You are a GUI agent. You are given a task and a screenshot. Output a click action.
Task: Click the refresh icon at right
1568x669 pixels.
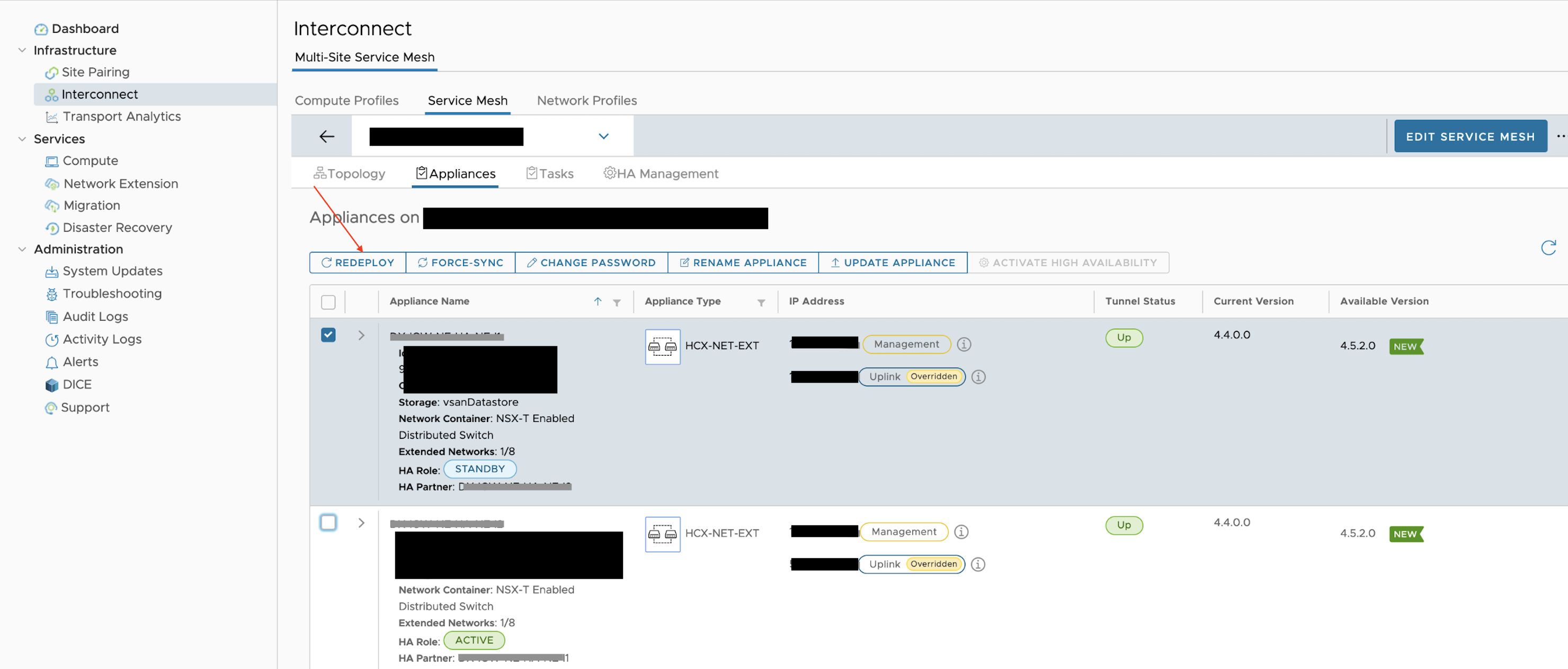1548,248
